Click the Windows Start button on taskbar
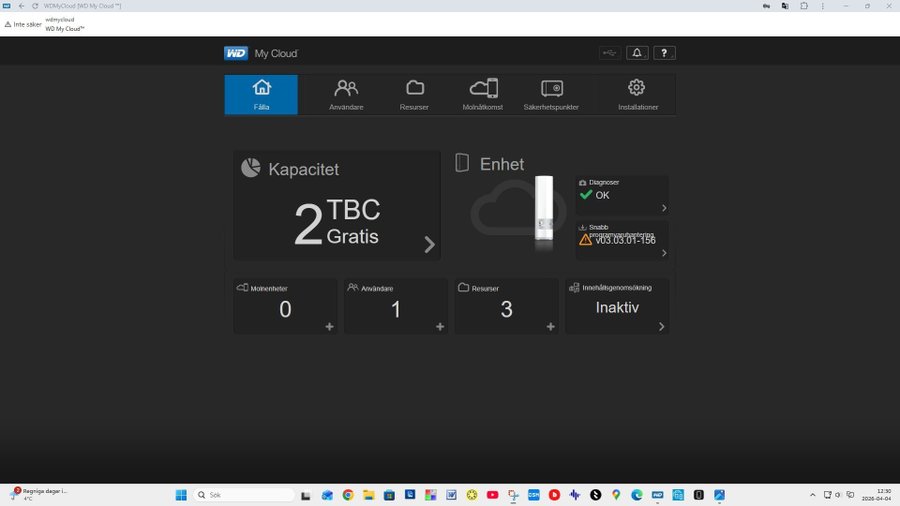The image size is (900, 506). click(x=181, y=495)
